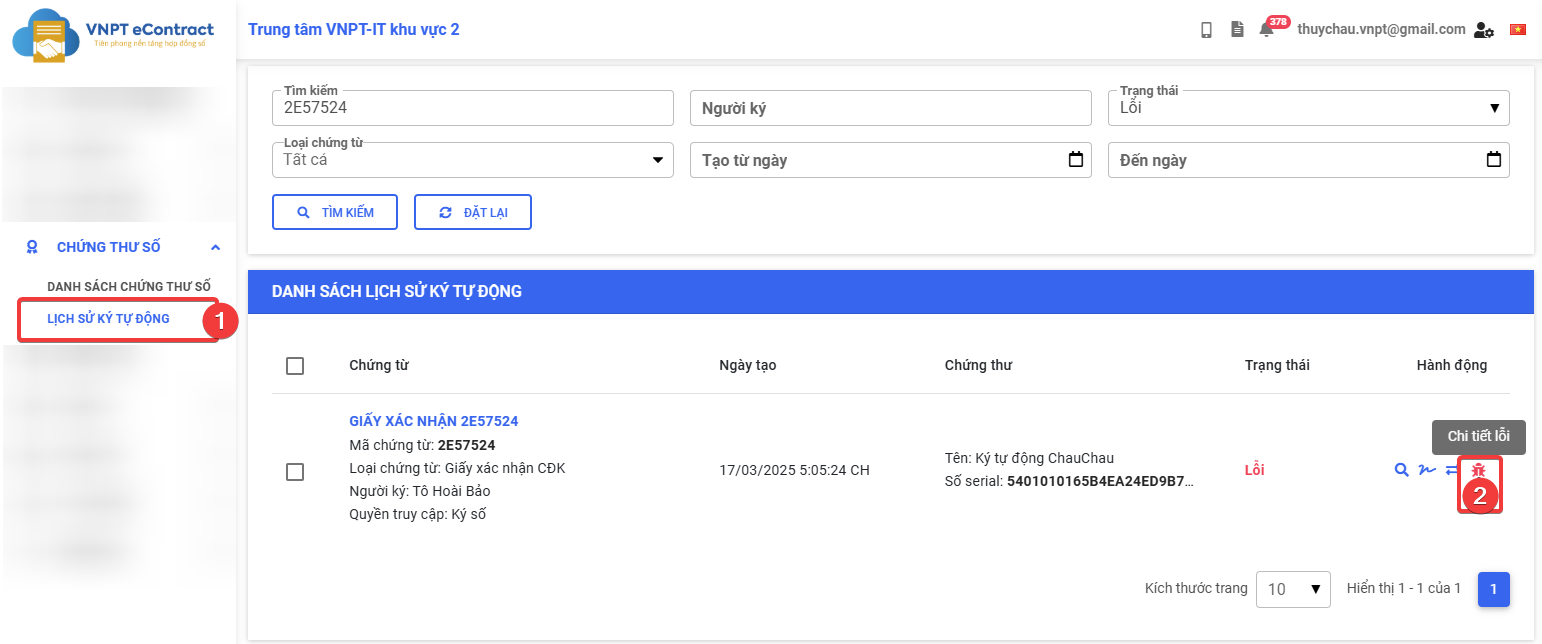1542x644 pixels.
Task: Collapse the CHỨNG THƯ SỐ menu chevron
Action: (x=215, y=247)
